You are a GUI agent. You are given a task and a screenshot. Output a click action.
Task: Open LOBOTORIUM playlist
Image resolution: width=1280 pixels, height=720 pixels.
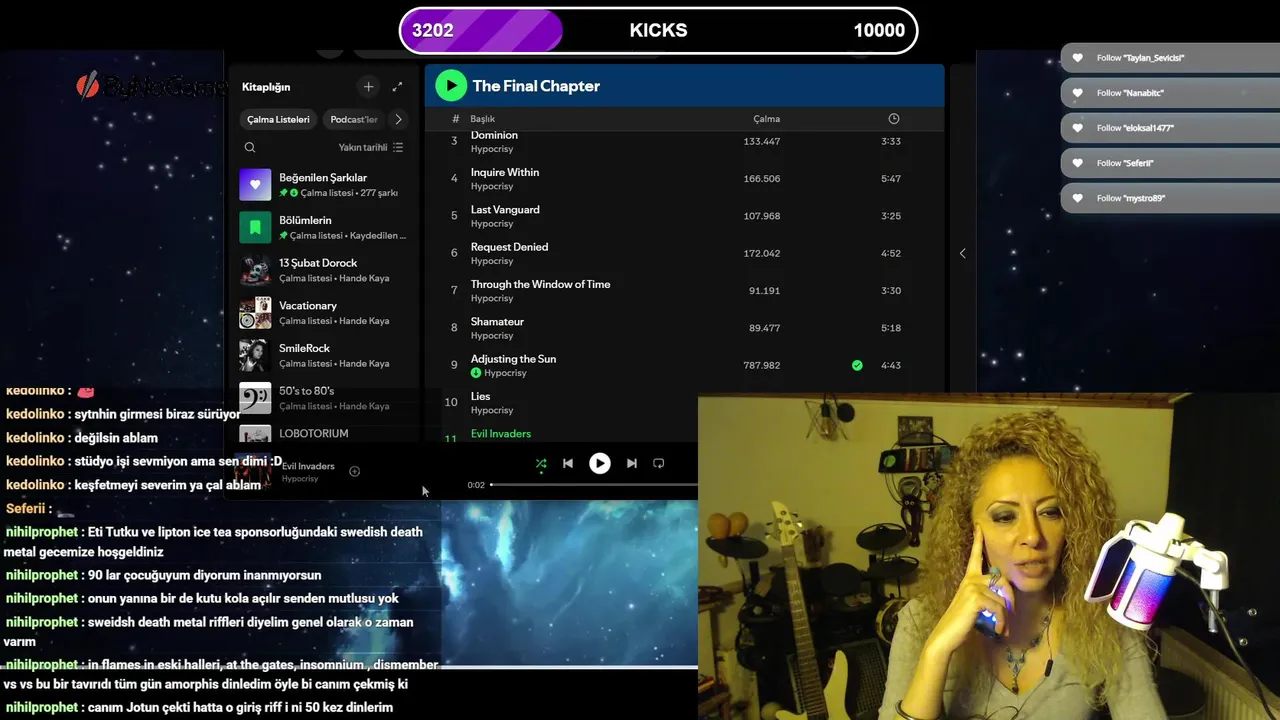click(x=323, y=434)
